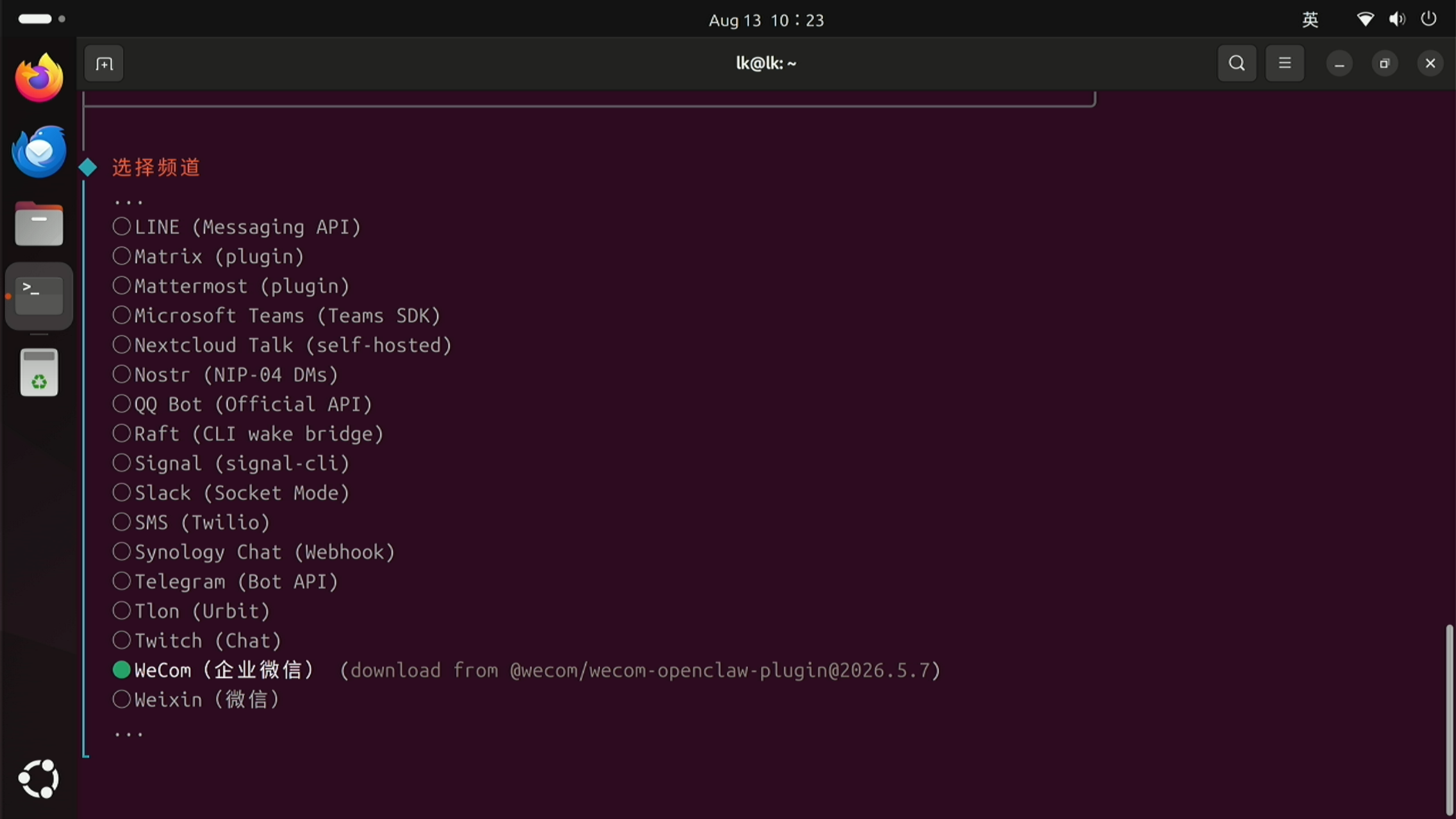Image resolution: width=1456 pixels, height=819 pixels.
Task: Click the Wi-Fi network status icon
Action: [1365, 19]
